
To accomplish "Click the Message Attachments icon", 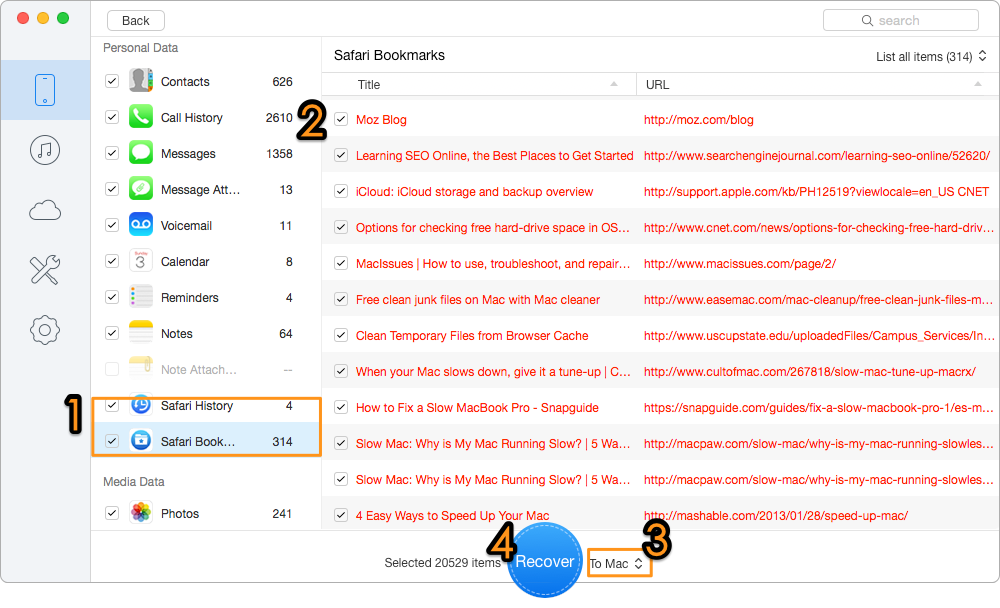I will coord(141,189).
